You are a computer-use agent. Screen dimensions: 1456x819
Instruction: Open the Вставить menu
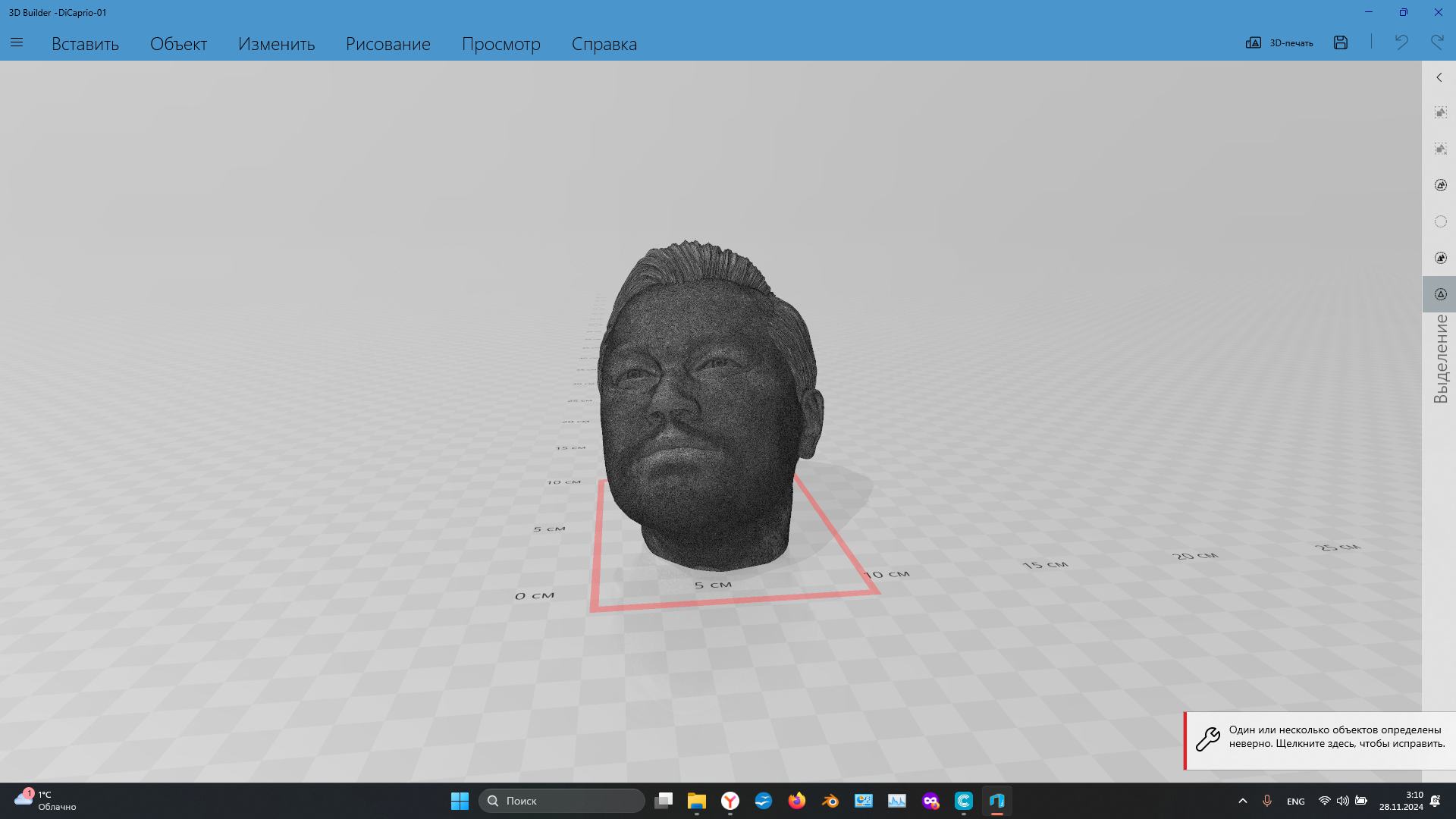point(85,44)
